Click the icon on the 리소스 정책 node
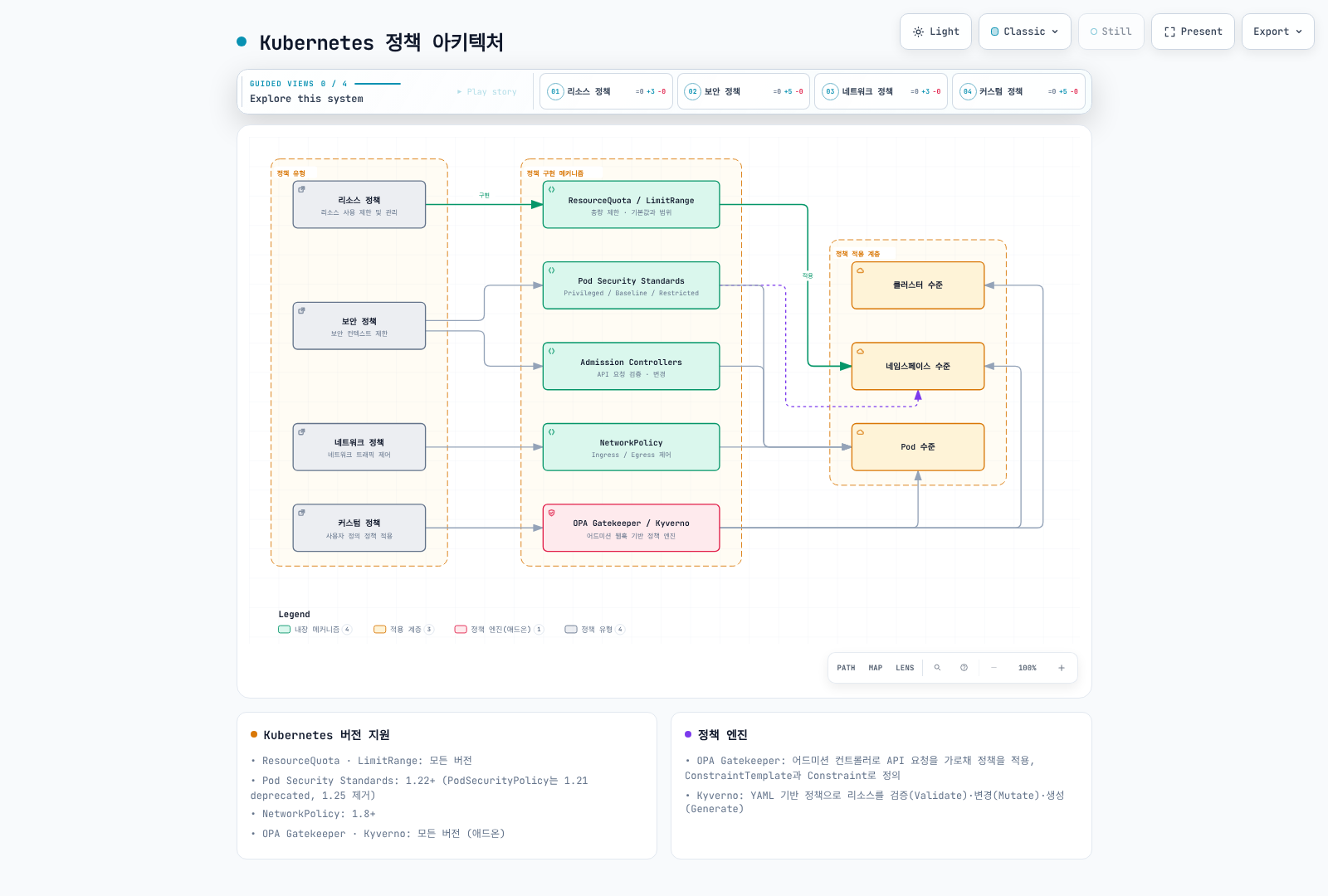 [301, 189]
